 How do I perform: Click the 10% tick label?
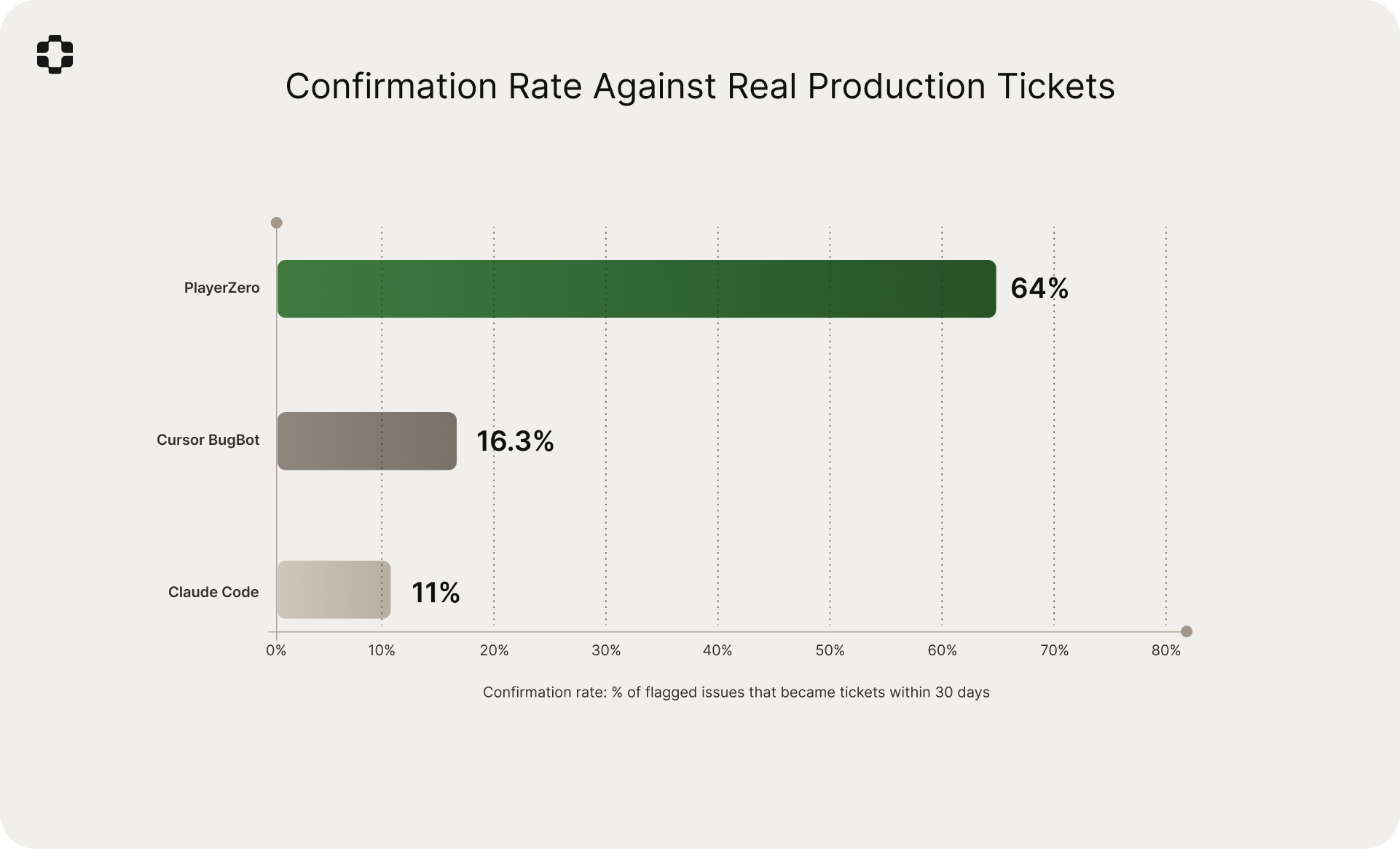[x=382, y=651]
